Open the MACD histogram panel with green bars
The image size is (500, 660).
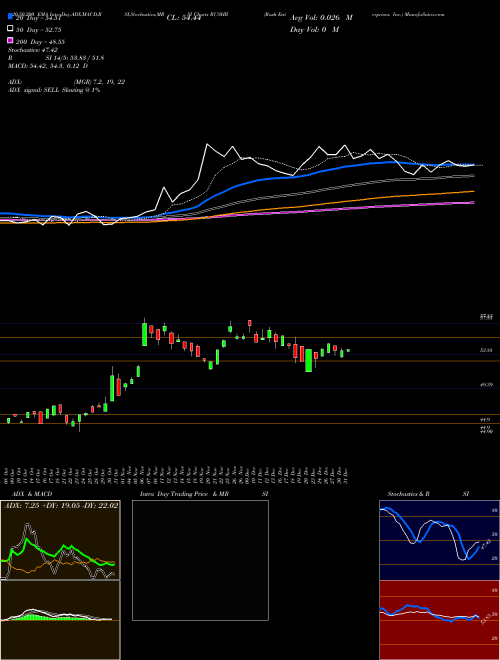[60, 620]
